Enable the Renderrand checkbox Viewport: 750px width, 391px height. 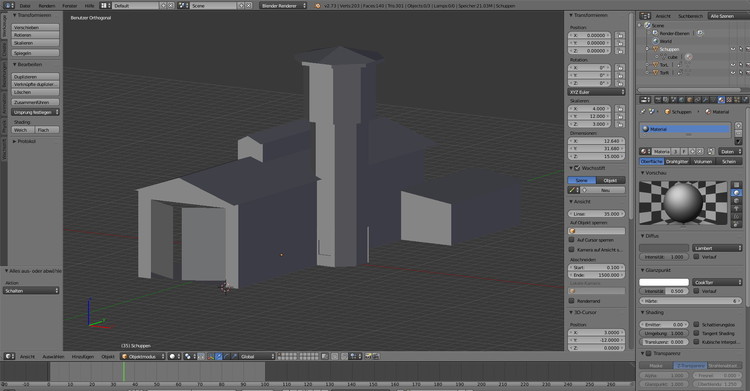[x=572, y=301]
